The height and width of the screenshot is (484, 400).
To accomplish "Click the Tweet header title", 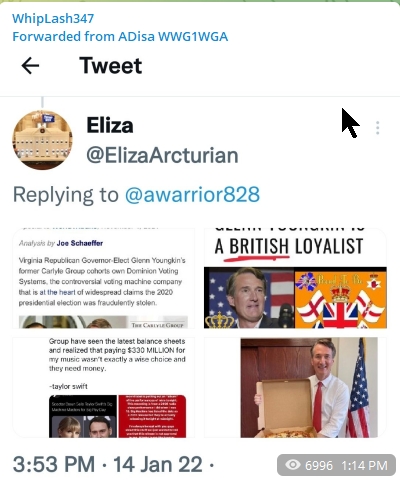I will 111,65.
